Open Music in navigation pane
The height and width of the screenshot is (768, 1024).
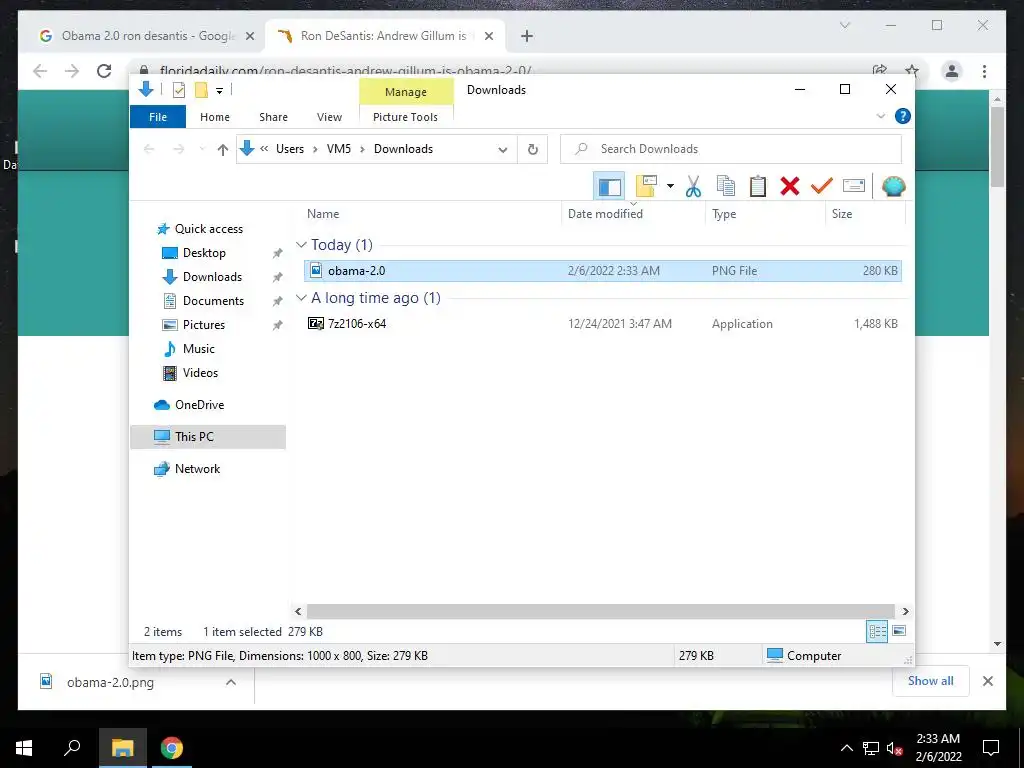point(199,349)
